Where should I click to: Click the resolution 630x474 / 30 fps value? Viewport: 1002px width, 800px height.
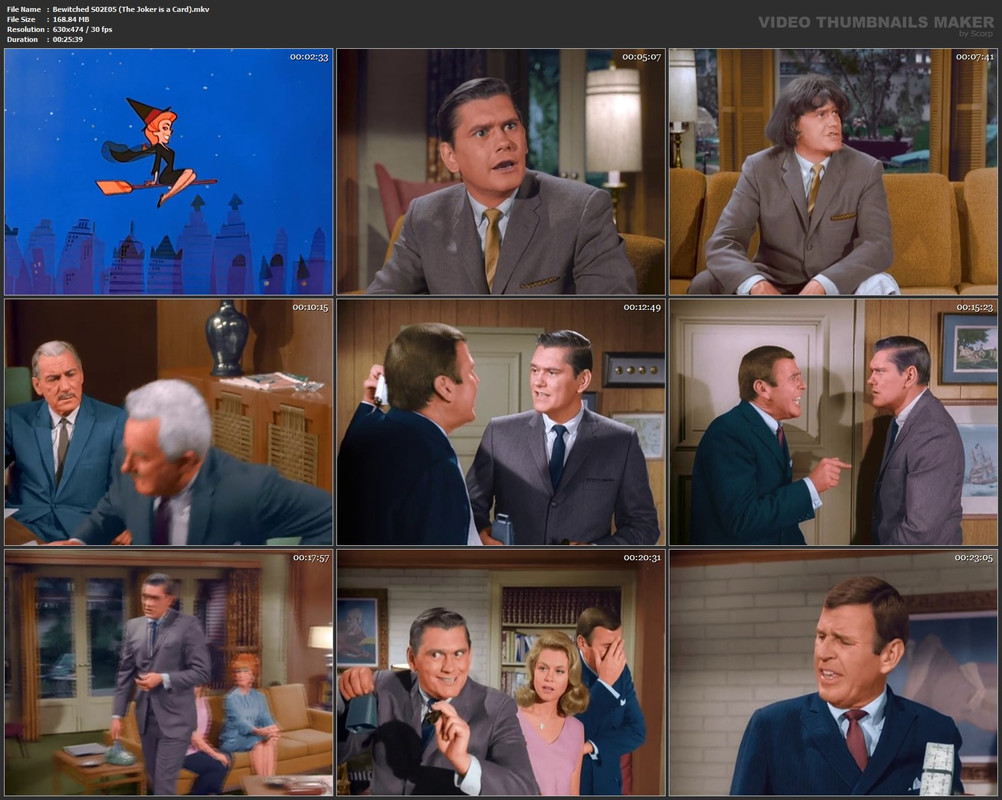click(82, 29)
